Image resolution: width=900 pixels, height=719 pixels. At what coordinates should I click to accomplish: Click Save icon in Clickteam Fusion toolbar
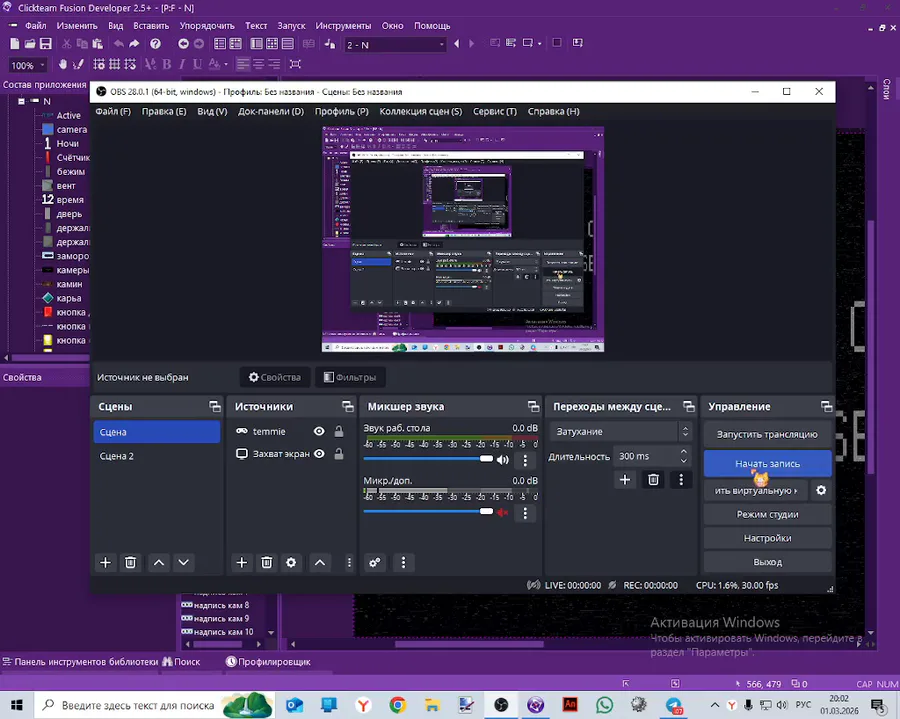(45, 44)
